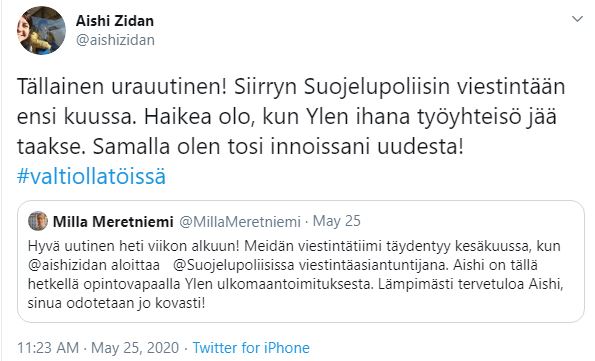The height and width of the screenshot is (361, 595).
Task: Click the main tweet text "Tällainen urauutinen!"
Action: (121, 87)
